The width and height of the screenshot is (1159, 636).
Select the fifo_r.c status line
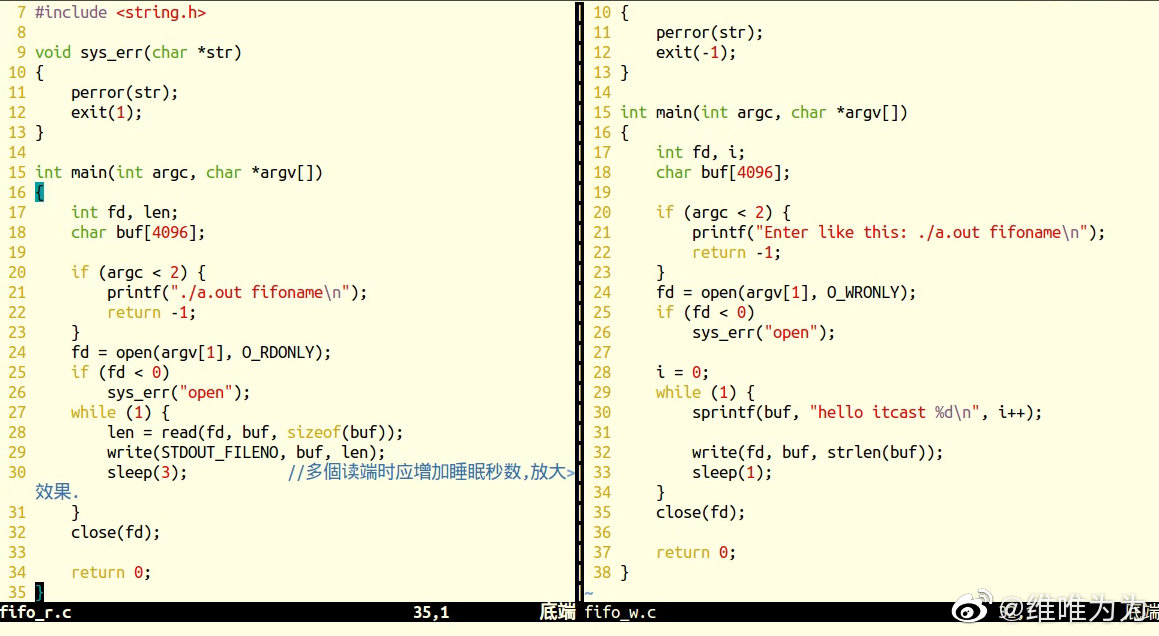37,612
